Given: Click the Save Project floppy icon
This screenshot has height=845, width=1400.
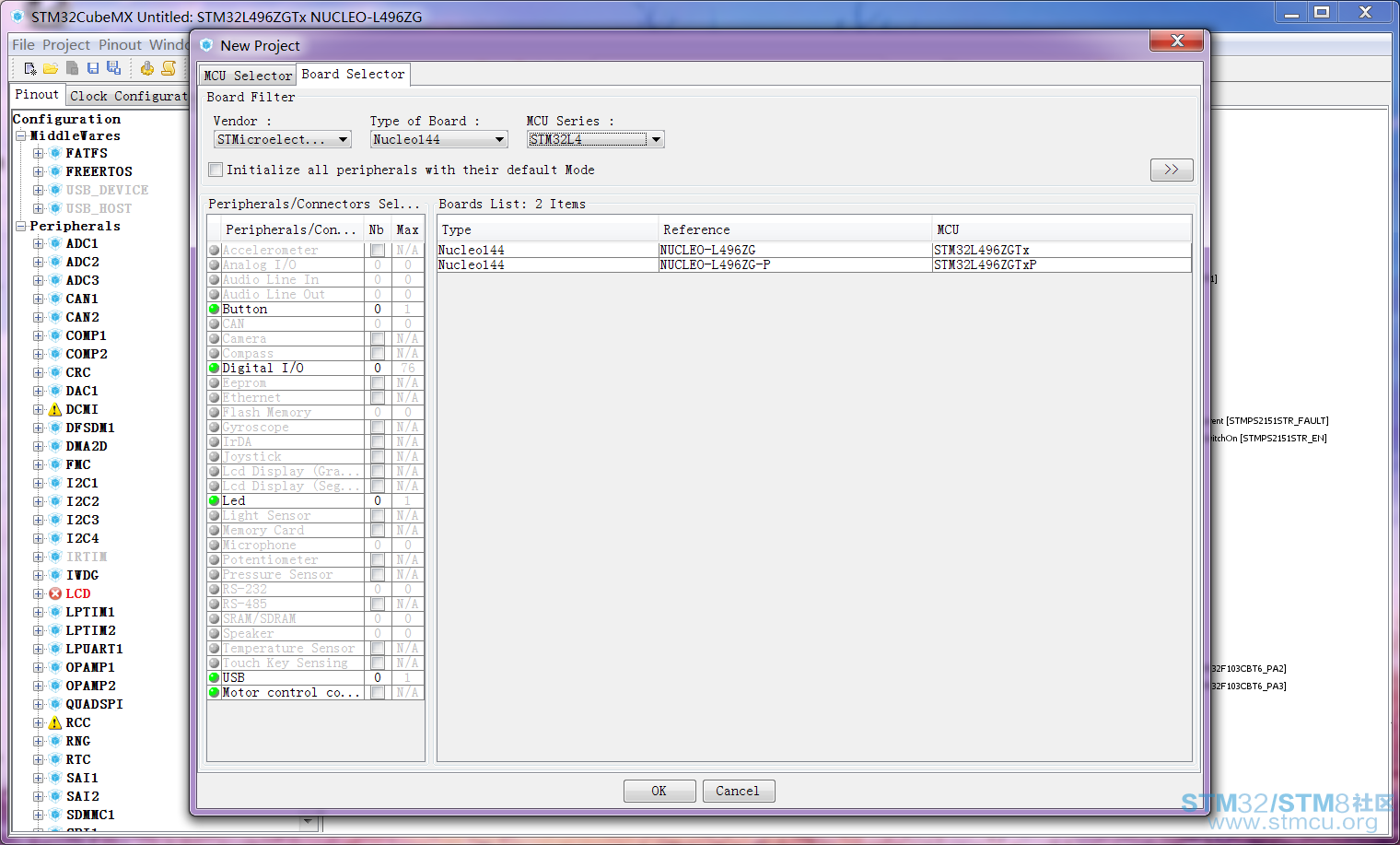Looking at the screenshot, I should (93, 68).
